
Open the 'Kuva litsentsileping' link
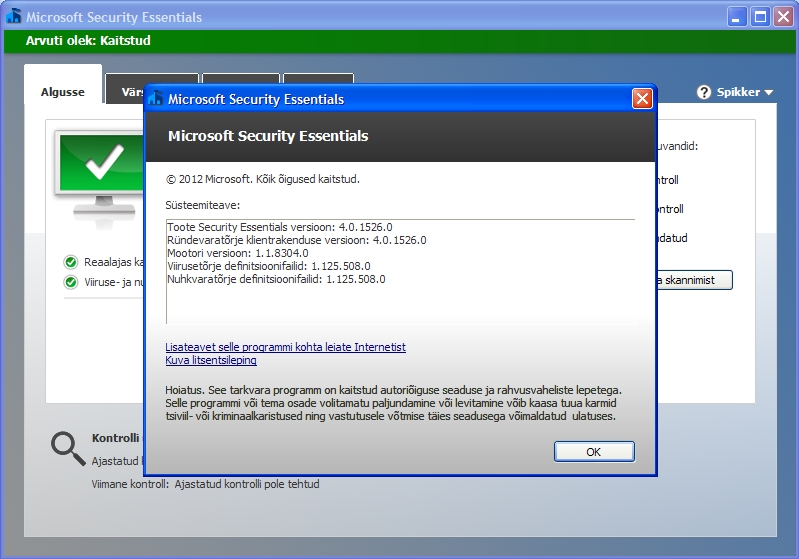coord(211,360)
